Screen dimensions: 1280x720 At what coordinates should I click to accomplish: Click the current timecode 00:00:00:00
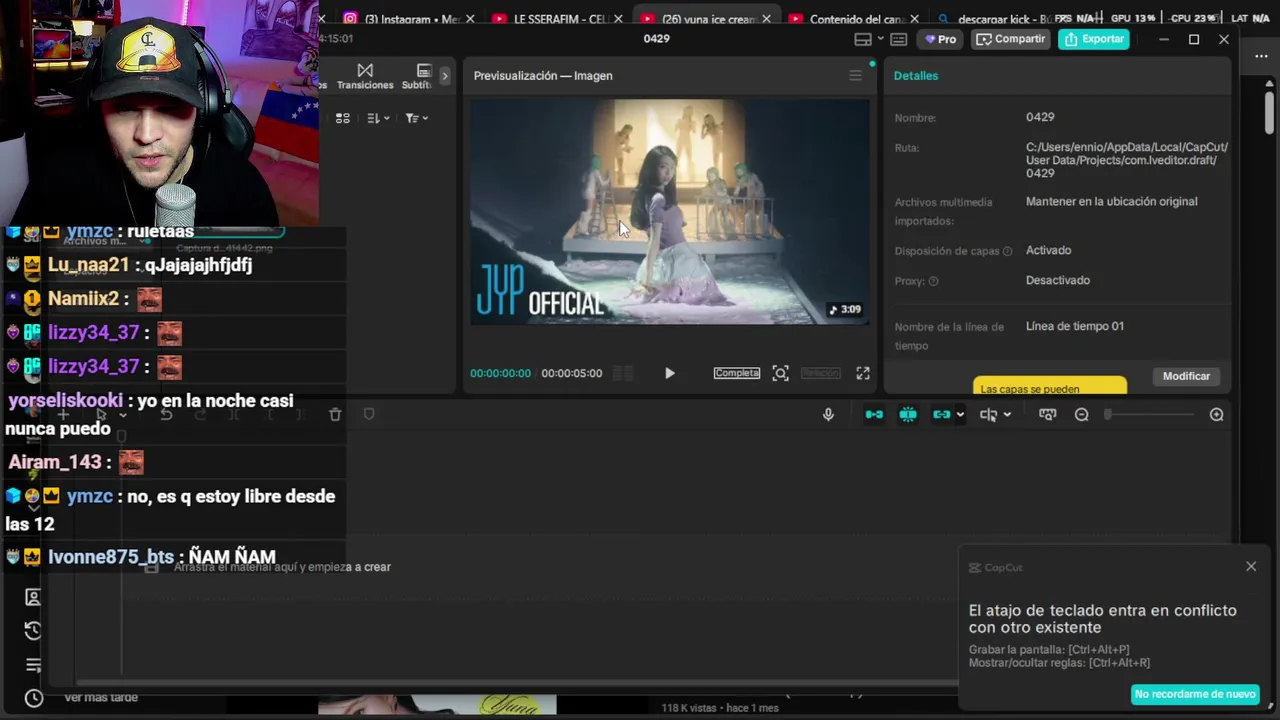[x=501, y=373]
